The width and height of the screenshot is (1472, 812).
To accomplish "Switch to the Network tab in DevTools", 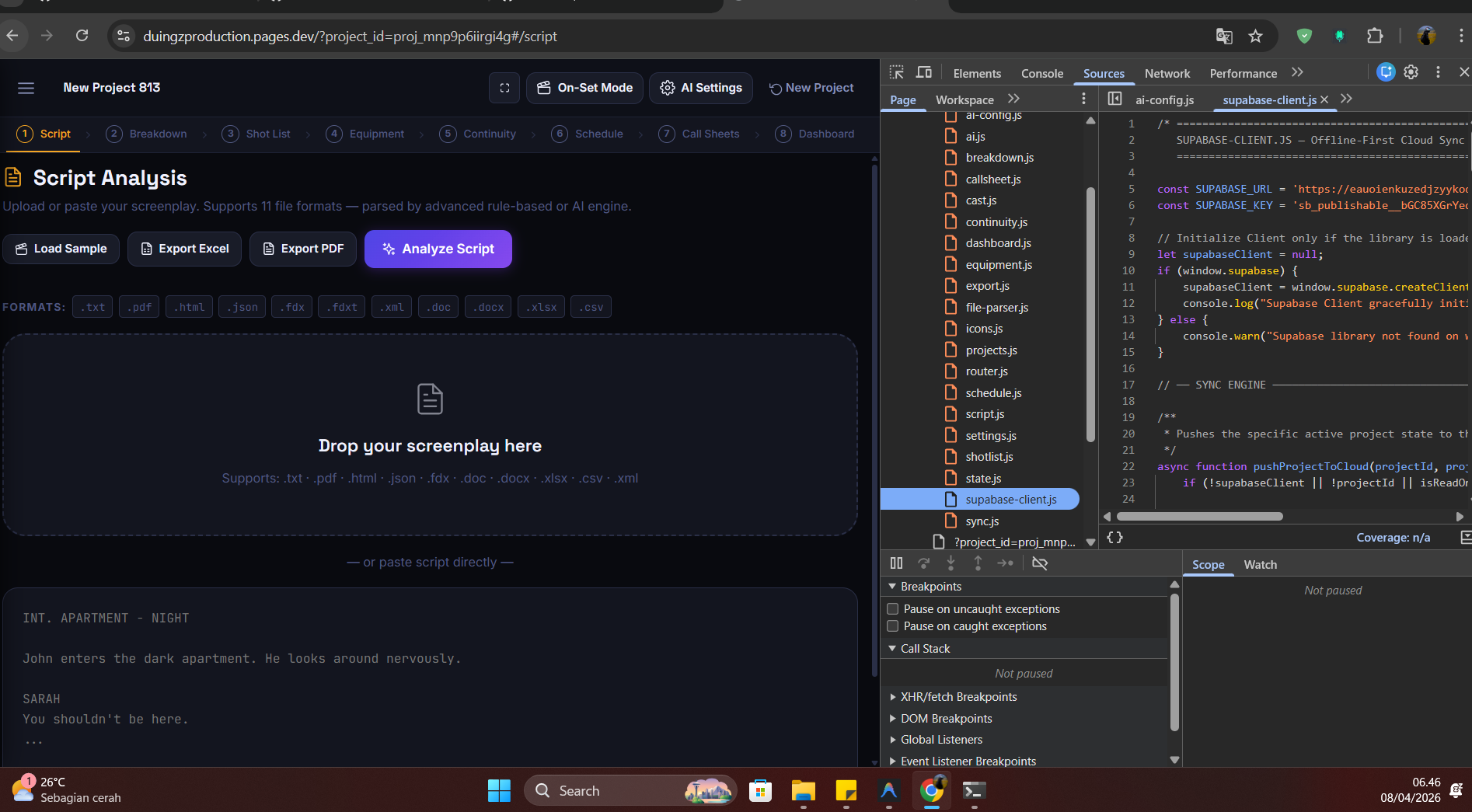I will click(x=1167, y=74).
